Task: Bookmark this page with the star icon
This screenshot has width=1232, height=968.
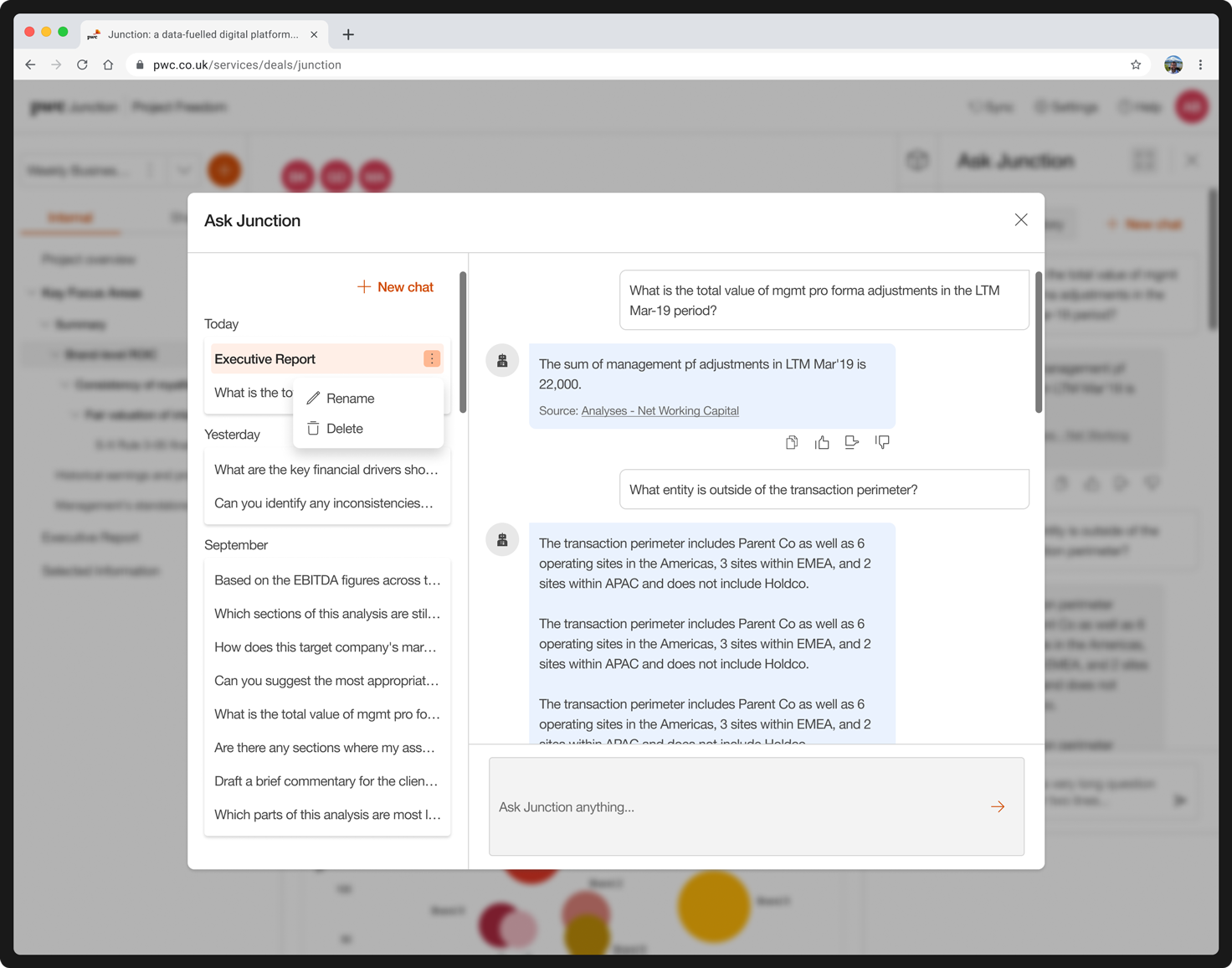Action: pos(1136,64)
